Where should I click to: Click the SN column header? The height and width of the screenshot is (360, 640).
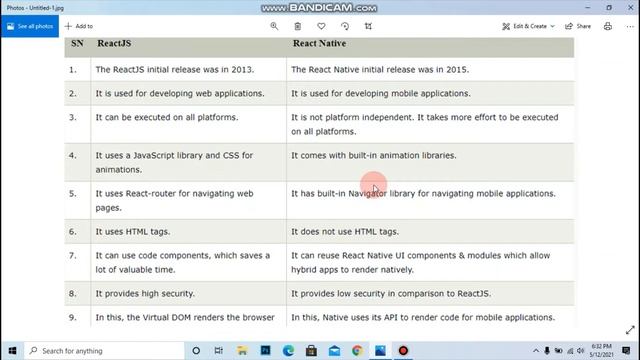pyautogui.click(x=77, y=43)
